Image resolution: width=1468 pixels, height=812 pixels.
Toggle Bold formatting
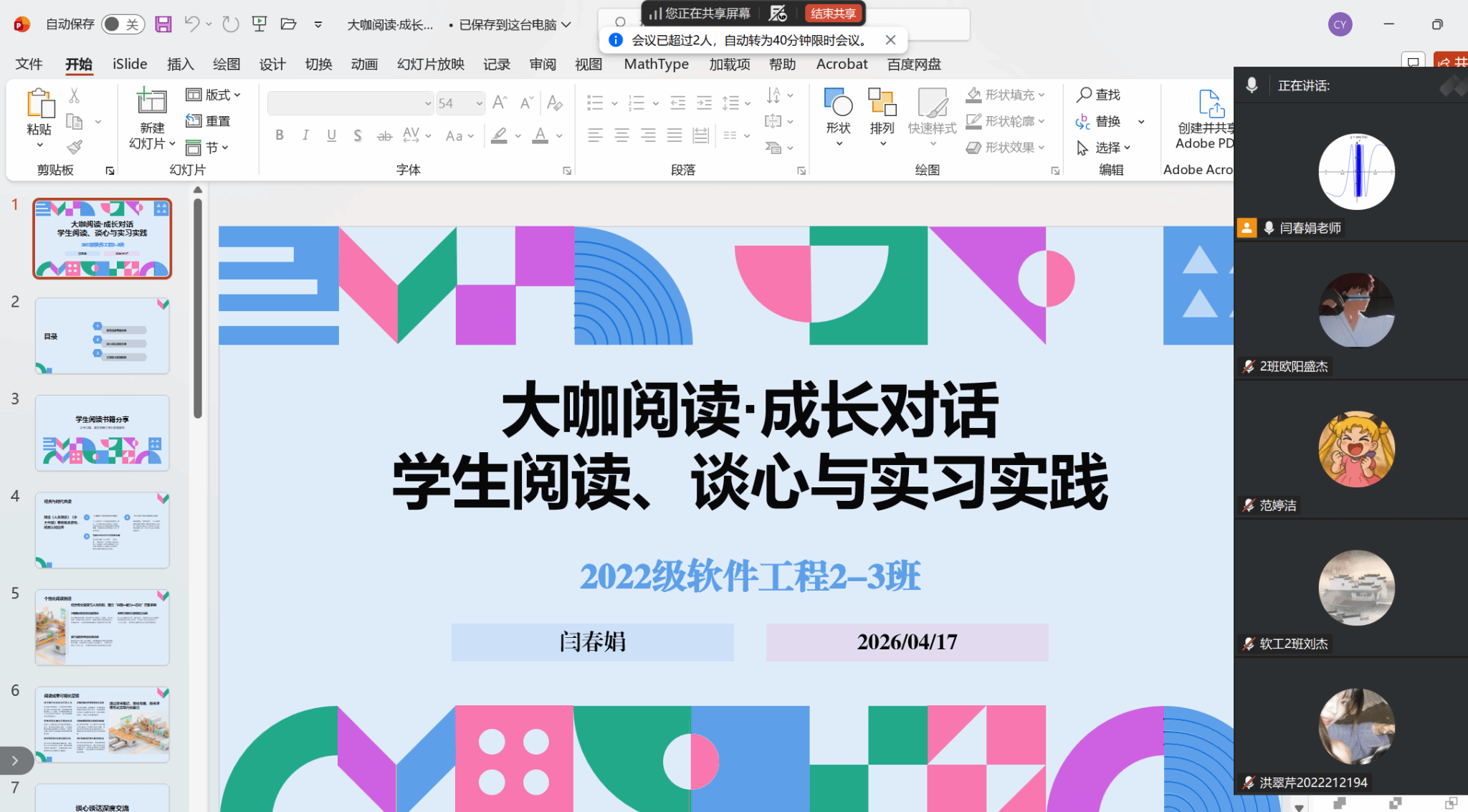pos(280,135)
